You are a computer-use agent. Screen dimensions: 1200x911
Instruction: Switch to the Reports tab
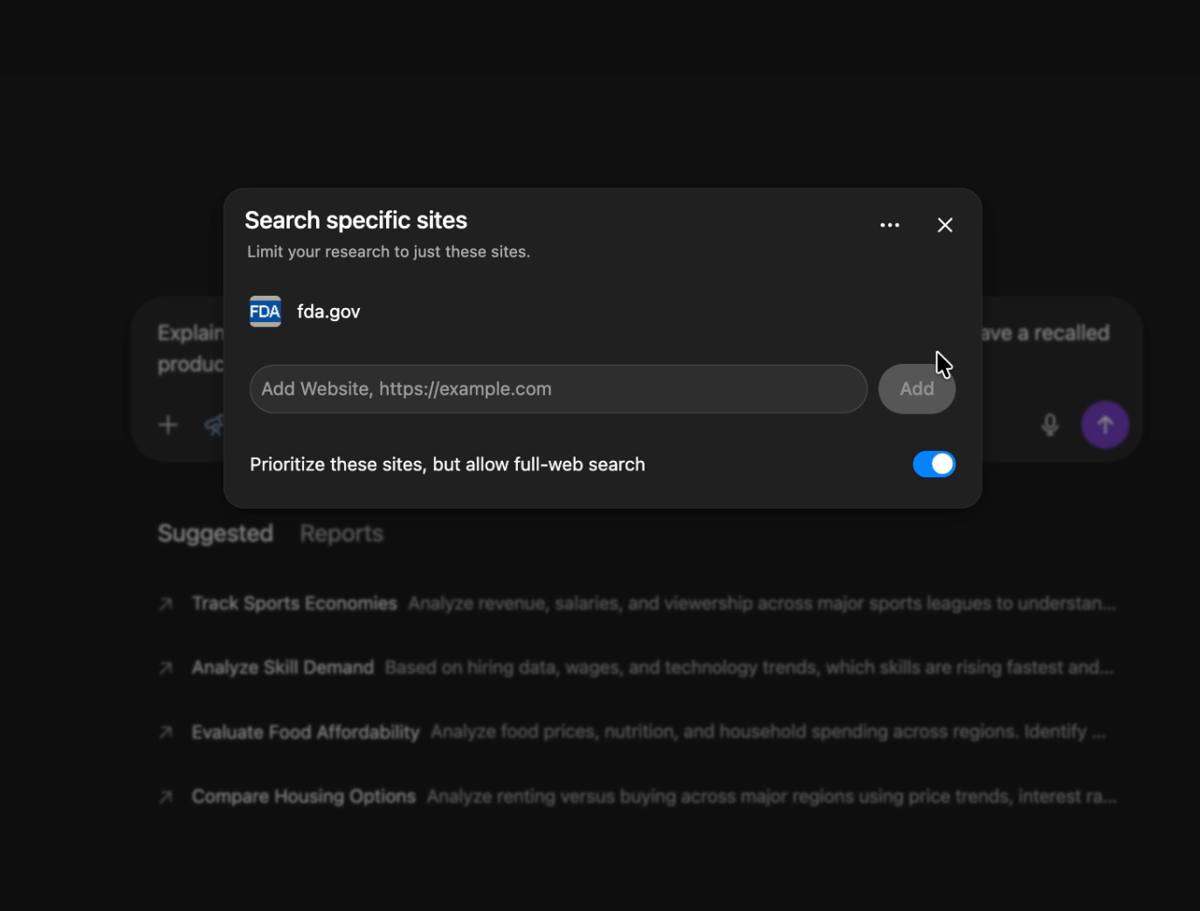341,533
